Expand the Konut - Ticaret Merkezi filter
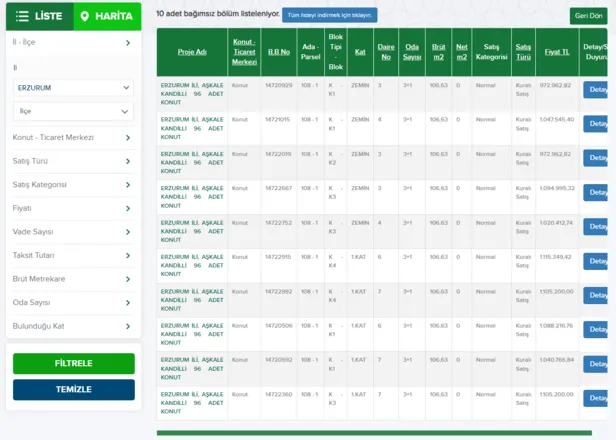 tap(72, 137)
